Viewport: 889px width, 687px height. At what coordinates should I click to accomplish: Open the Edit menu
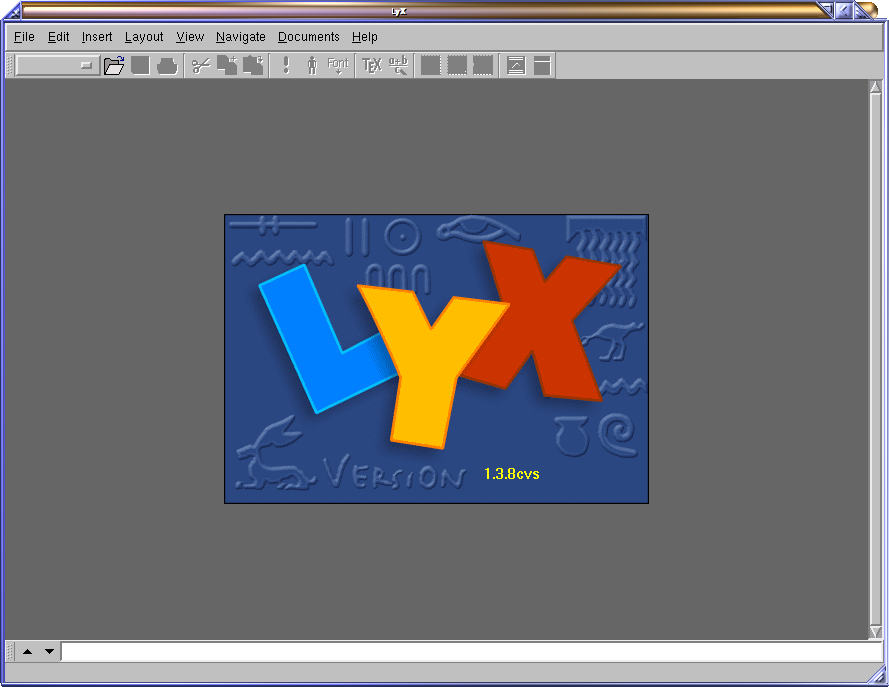point(58,37)
